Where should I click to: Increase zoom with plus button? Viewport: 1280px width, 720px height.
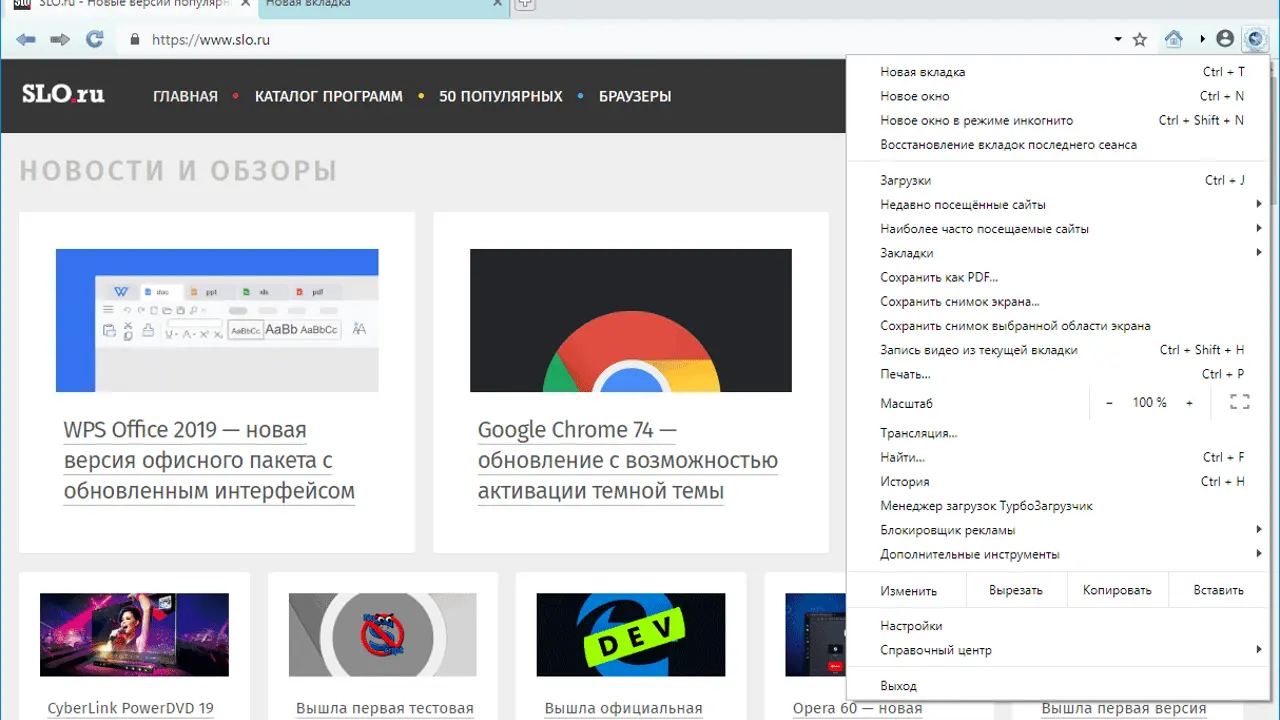[1189, 402]
